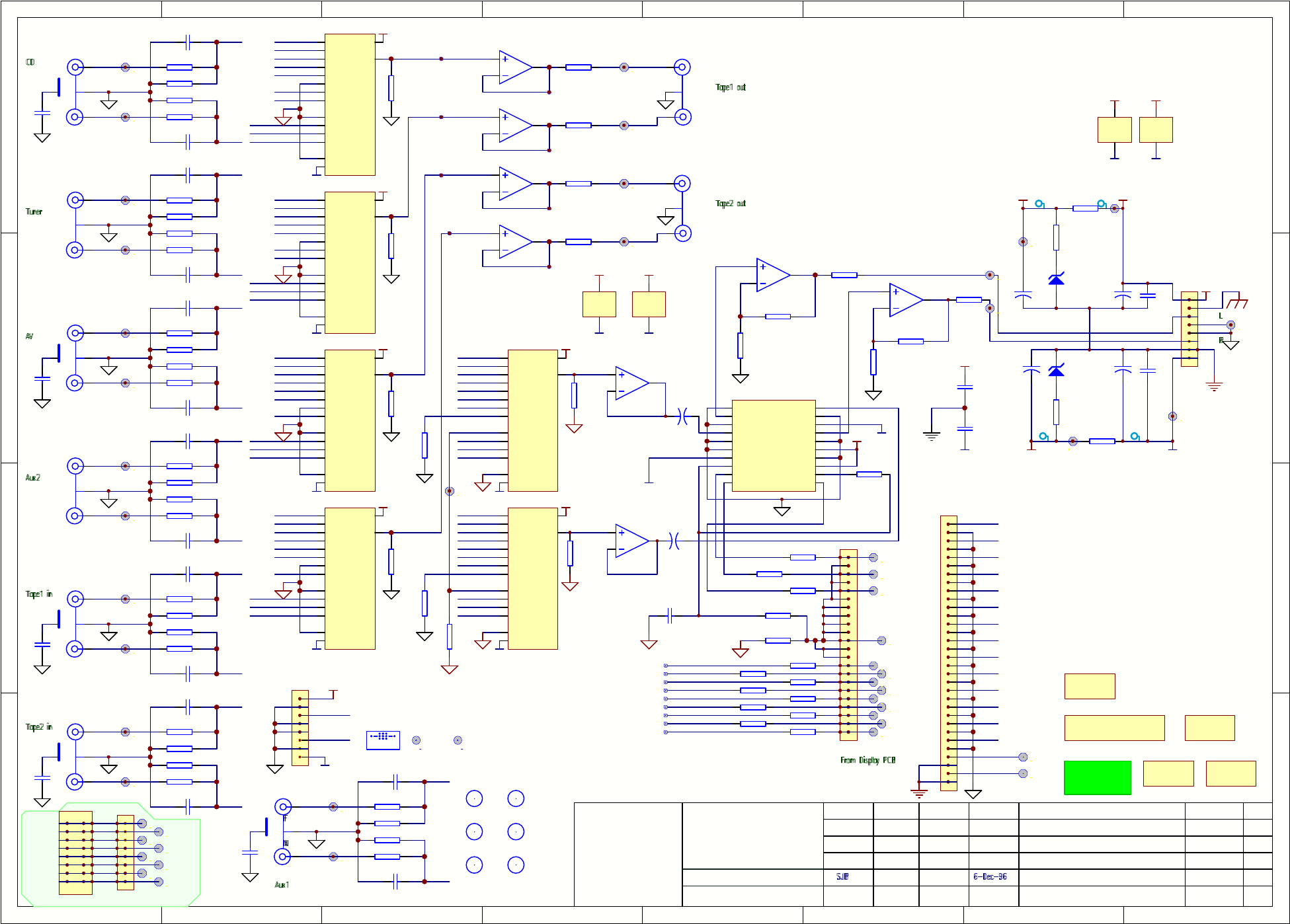This screenshot has width=1290, height=924.
Task: Click the 'Tape1 in' label
Action: (x=39, y=594)
